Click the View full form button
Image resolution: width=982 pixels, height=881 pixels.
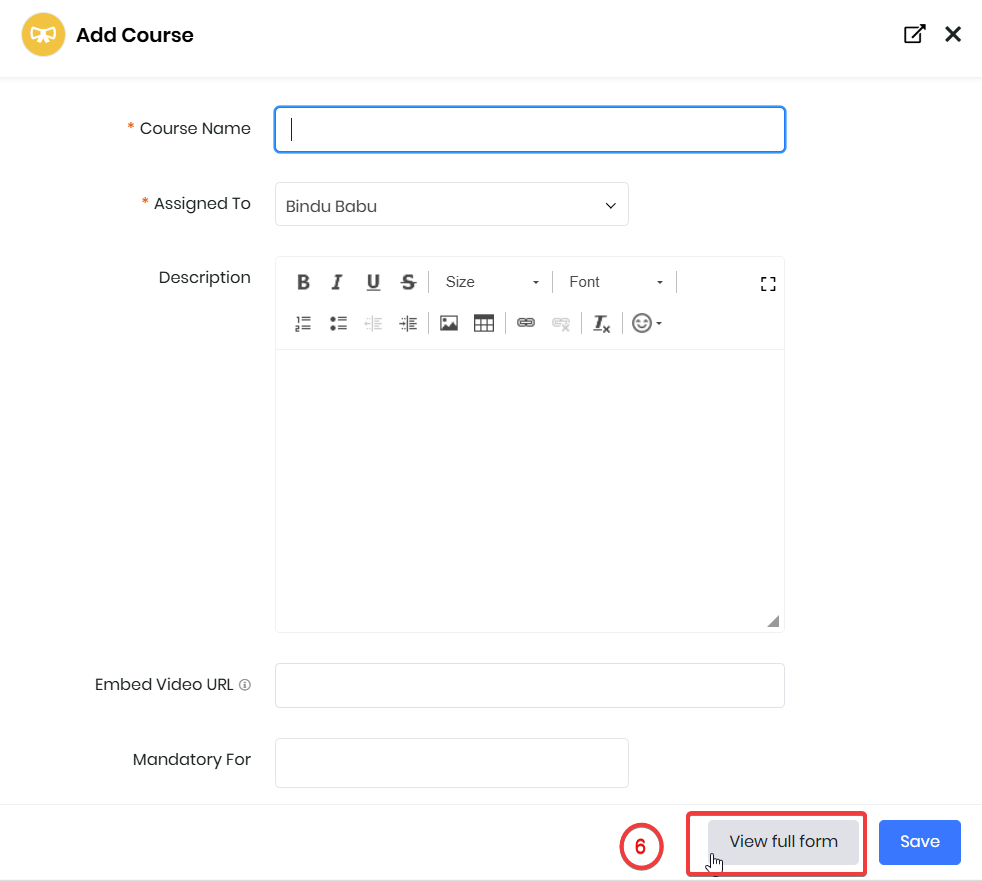[x=783, y=842]
